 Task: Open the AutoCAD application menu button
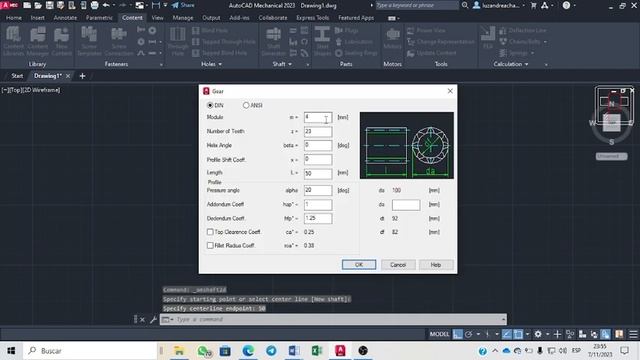(x=10, y=5)
